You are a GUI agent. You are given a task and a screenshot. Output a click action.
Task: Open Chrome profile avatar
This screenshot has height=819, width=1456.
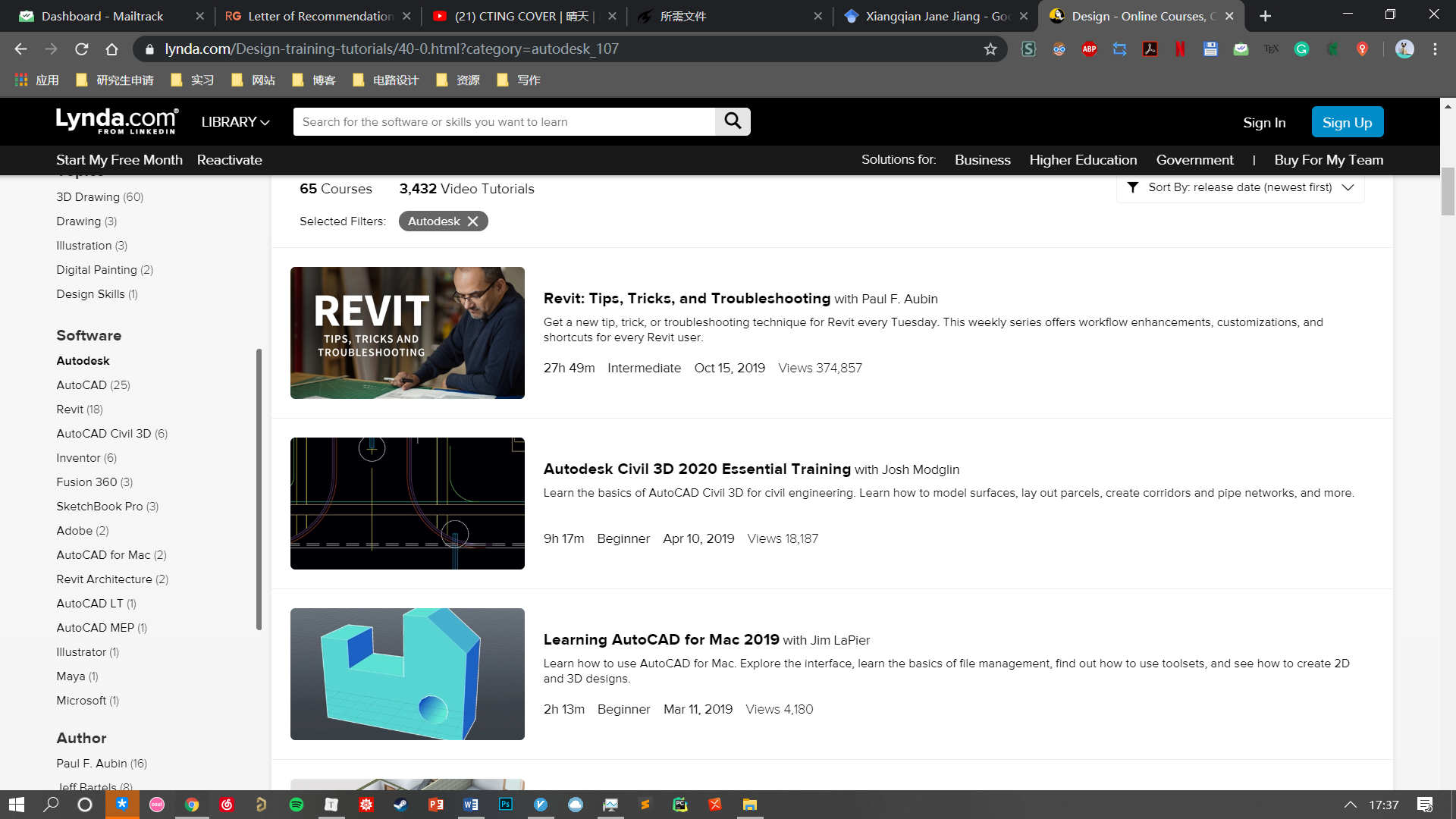pyautogui.click(x=1404, y=49)
